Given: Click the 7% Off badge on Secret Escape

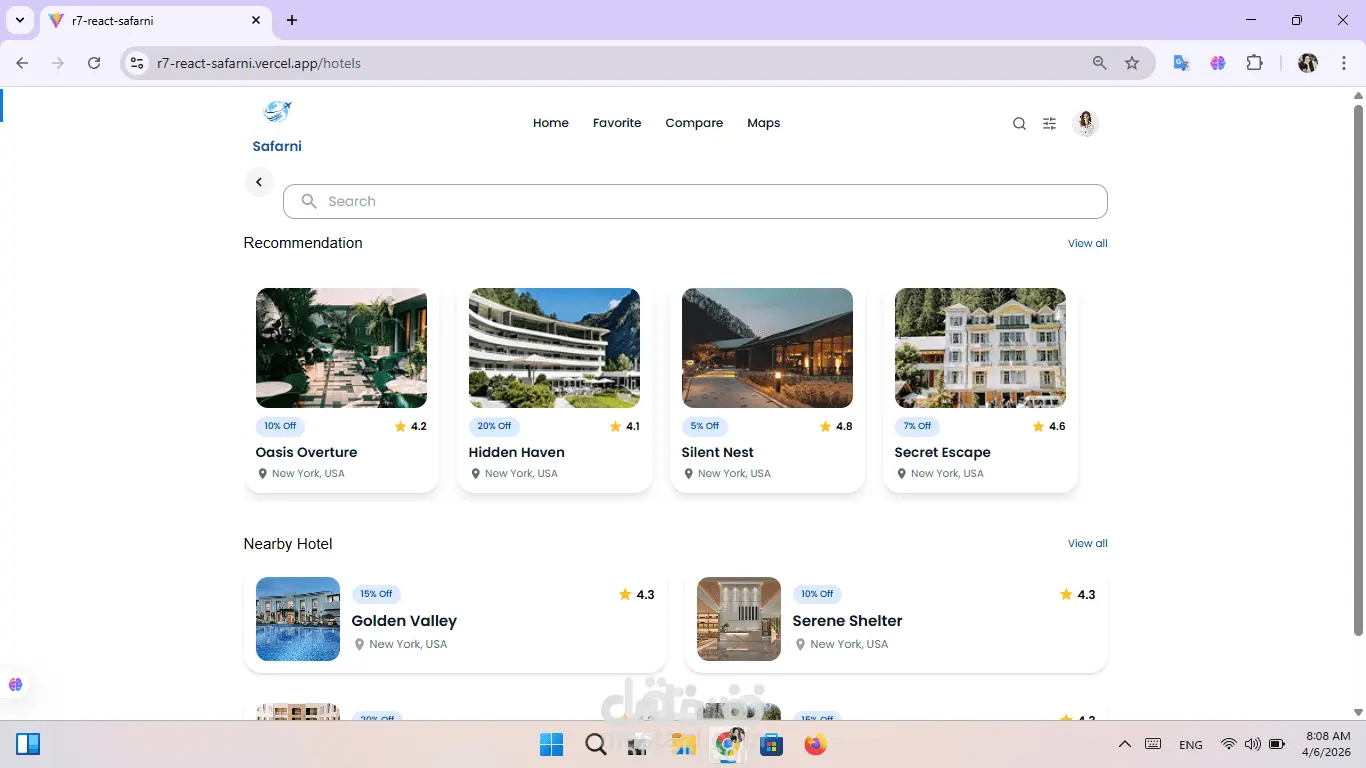Looking at the screenshot, I should (917, 426).
